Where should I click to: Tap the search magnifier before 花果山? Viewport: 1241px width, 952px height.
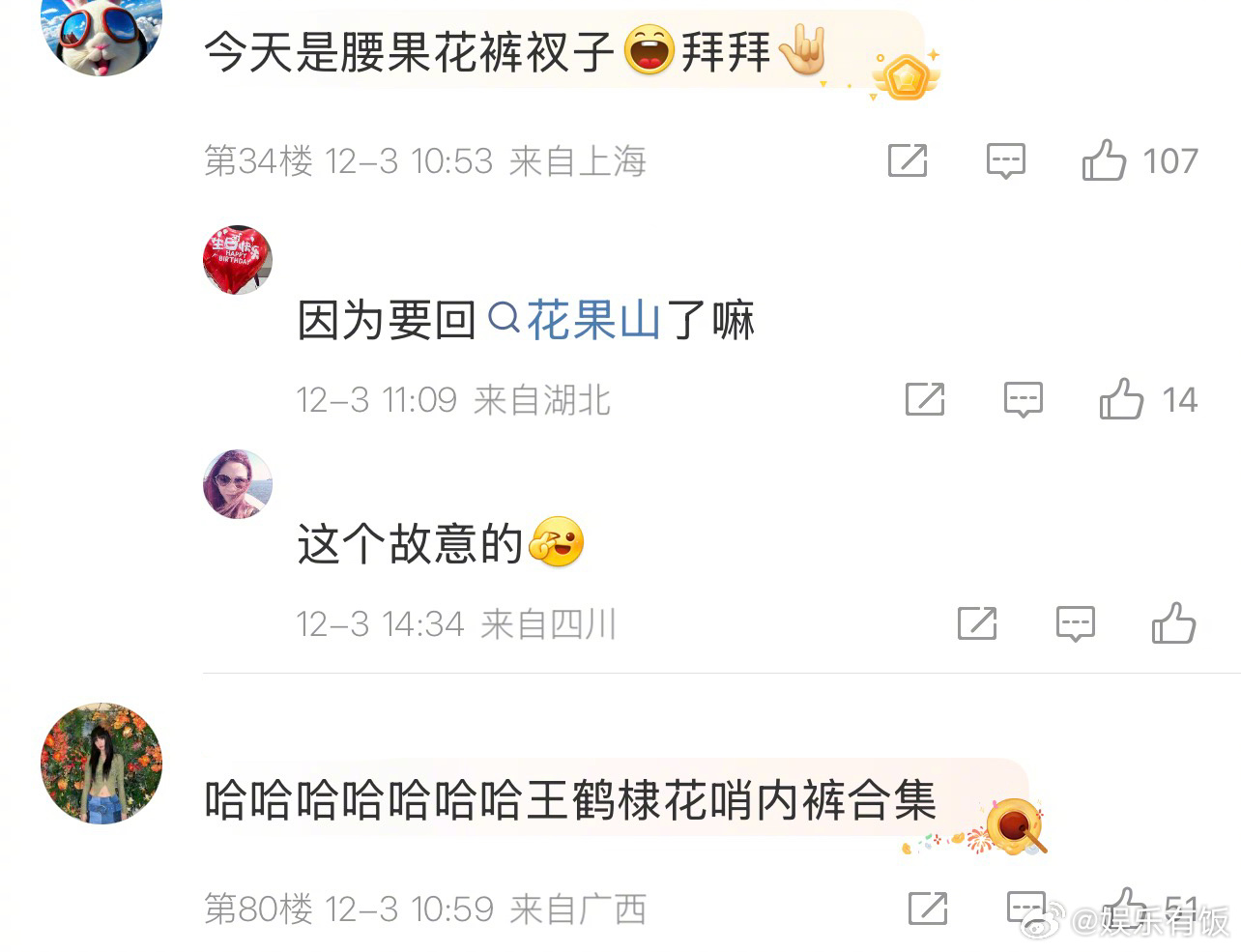coord(504,318)
